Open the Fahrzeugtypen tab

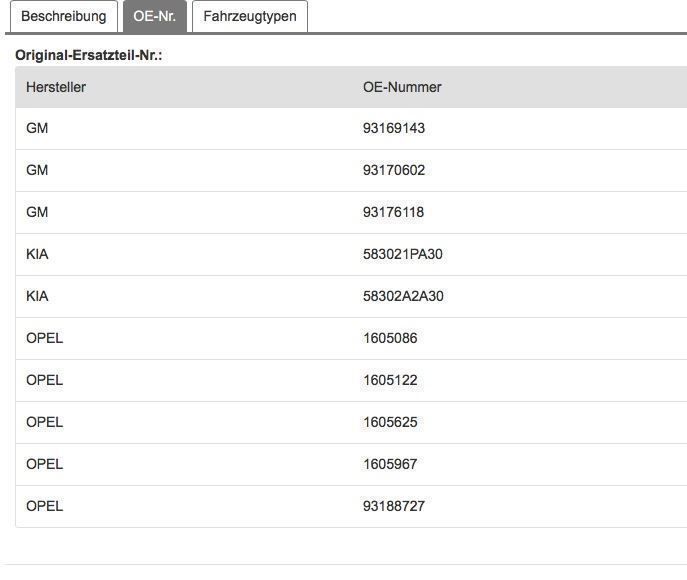click(x=249, y=16)
